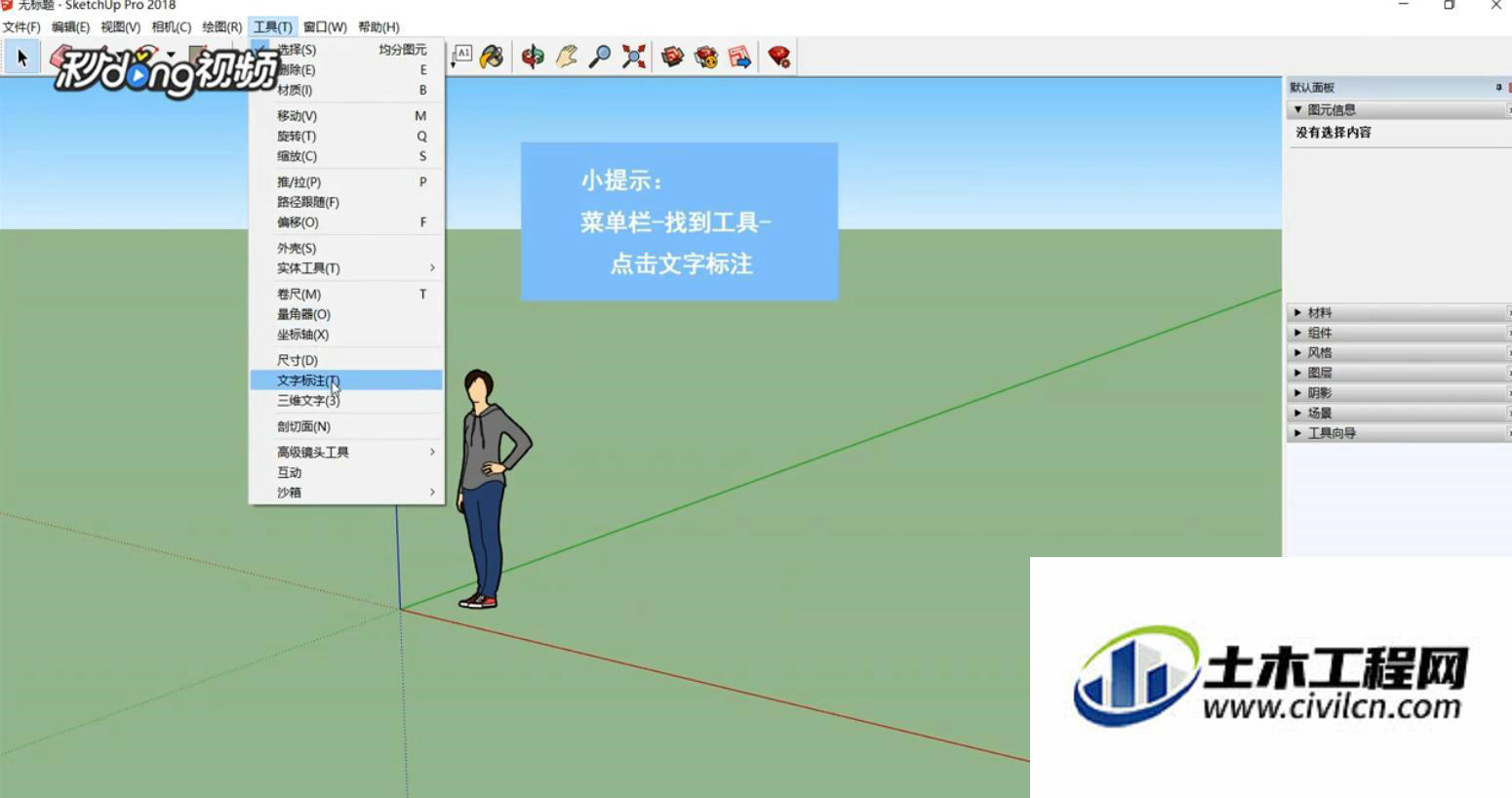Open the 文件(F) menu

pos(21,27)
